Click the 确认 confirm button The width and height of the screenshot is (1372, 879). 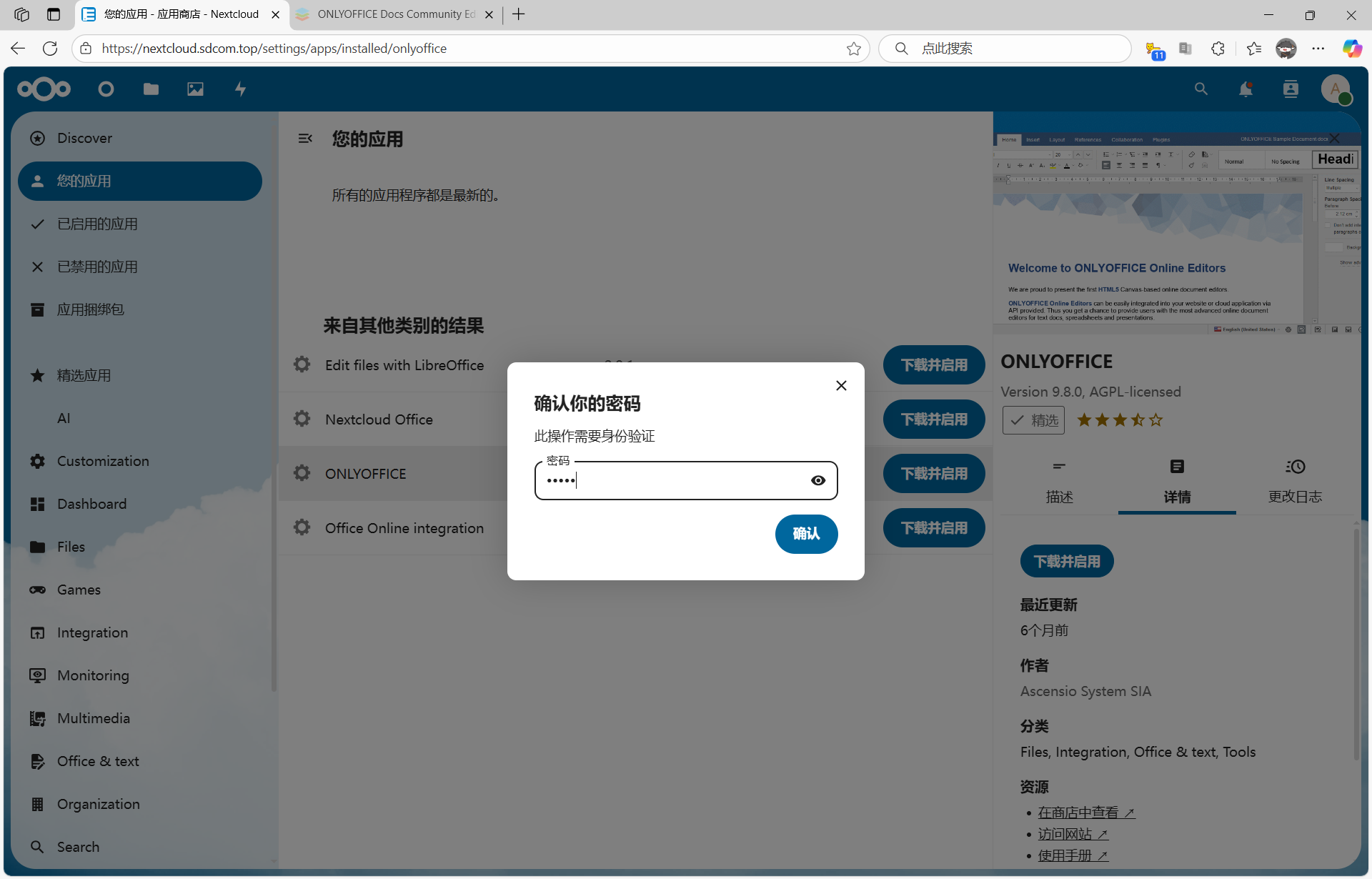(x=806, y=534)
